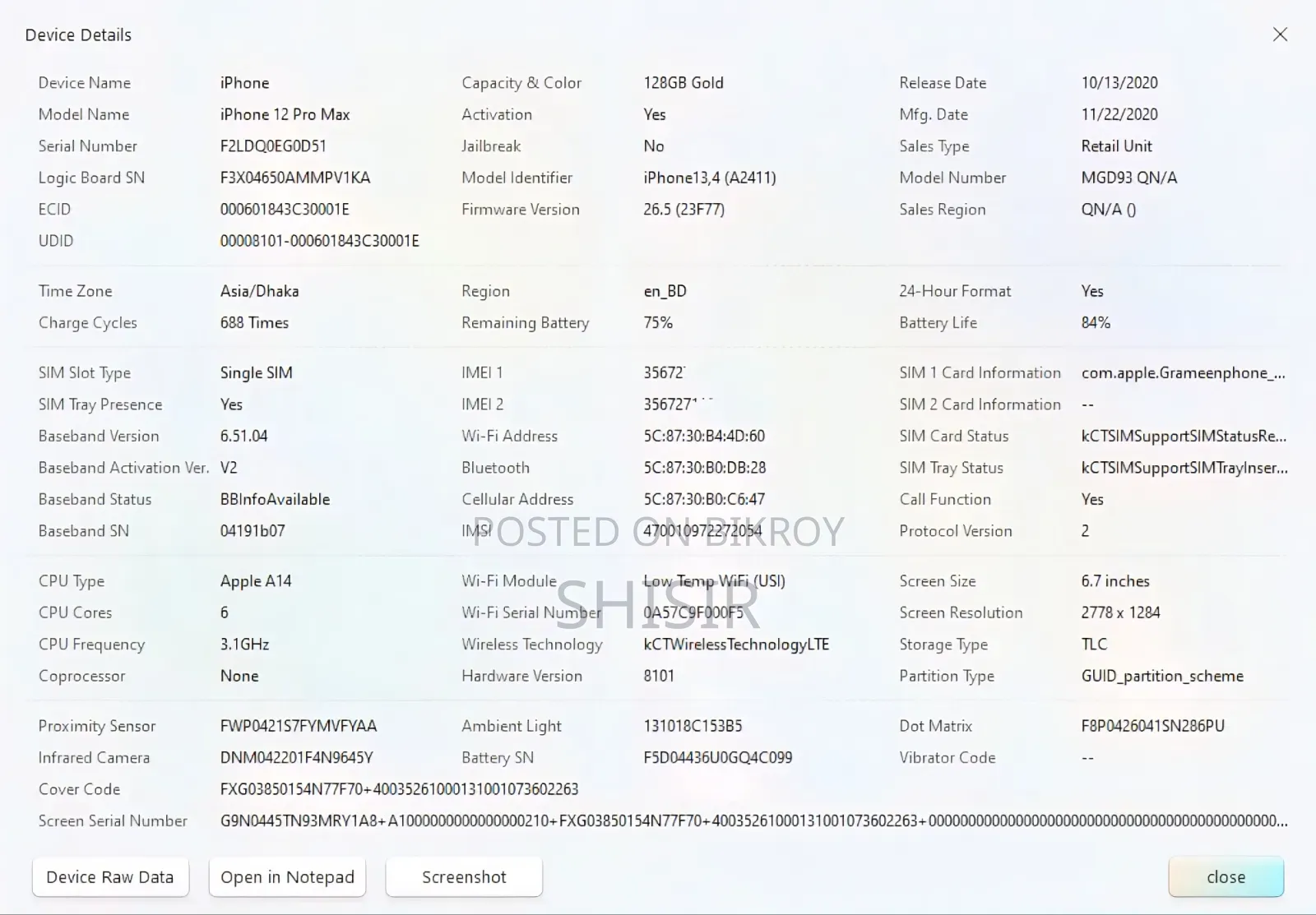Click model identifier iPhone13,4 (A2411)

point(710,178)
